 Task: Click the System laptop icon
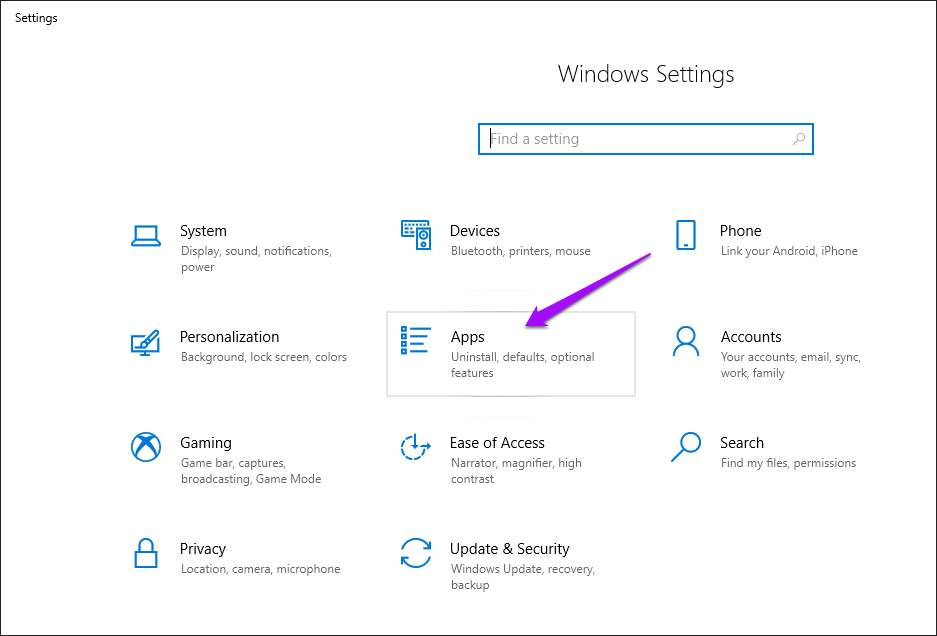point(146,236)
